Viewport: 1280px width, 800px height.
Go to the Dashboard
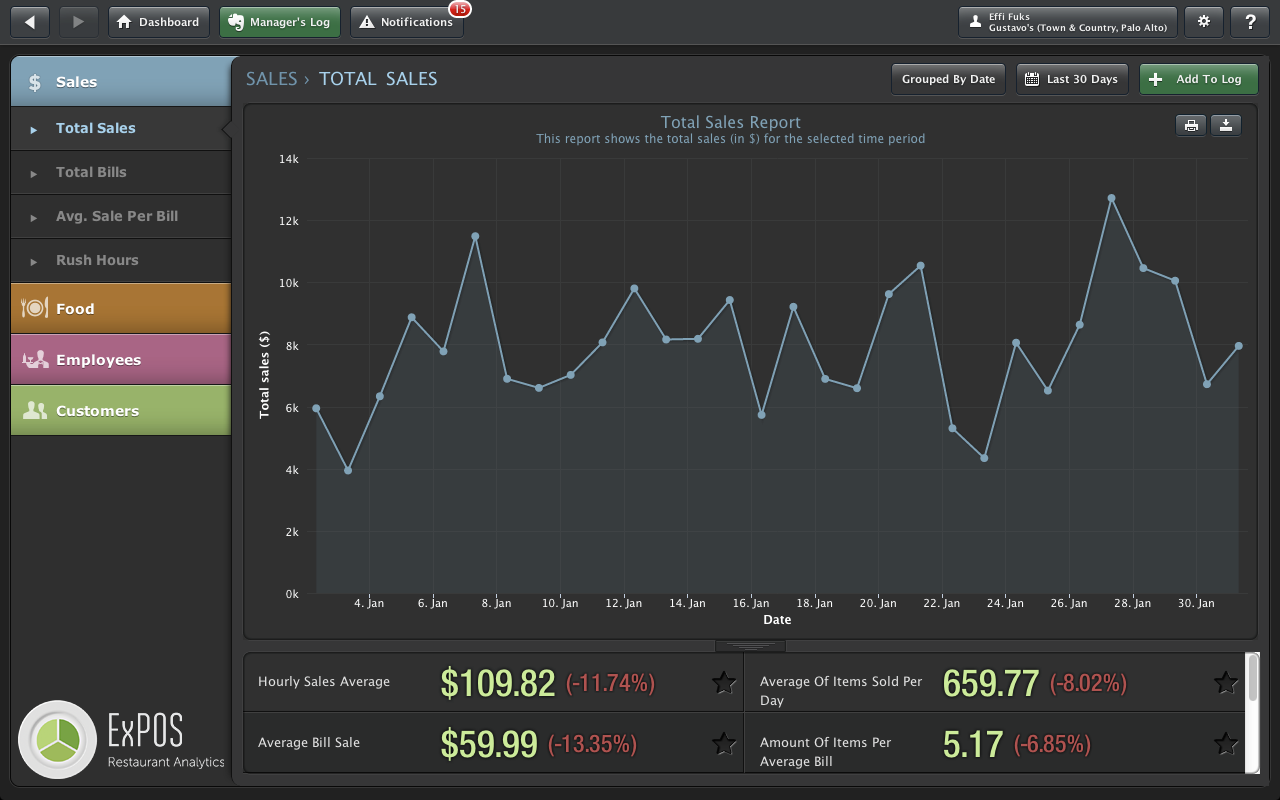click(159, 22)
